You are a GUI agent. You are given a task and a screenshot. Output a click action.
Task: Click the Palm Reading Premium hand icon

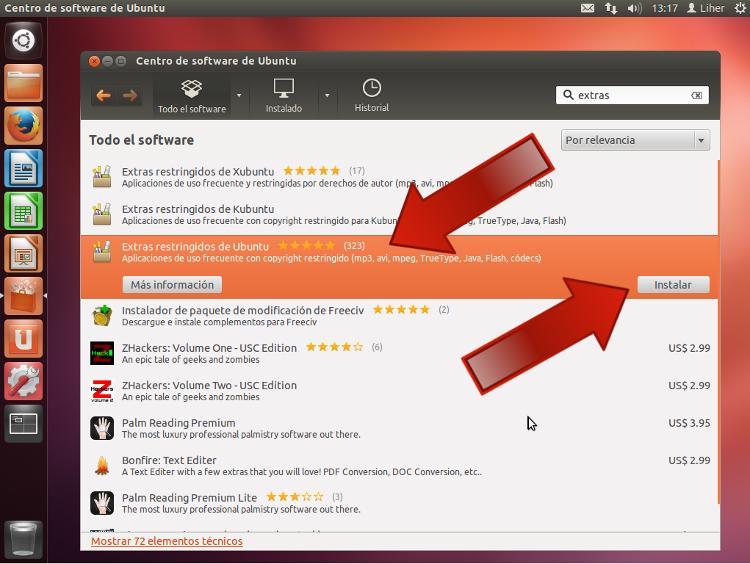pos(102,428)
